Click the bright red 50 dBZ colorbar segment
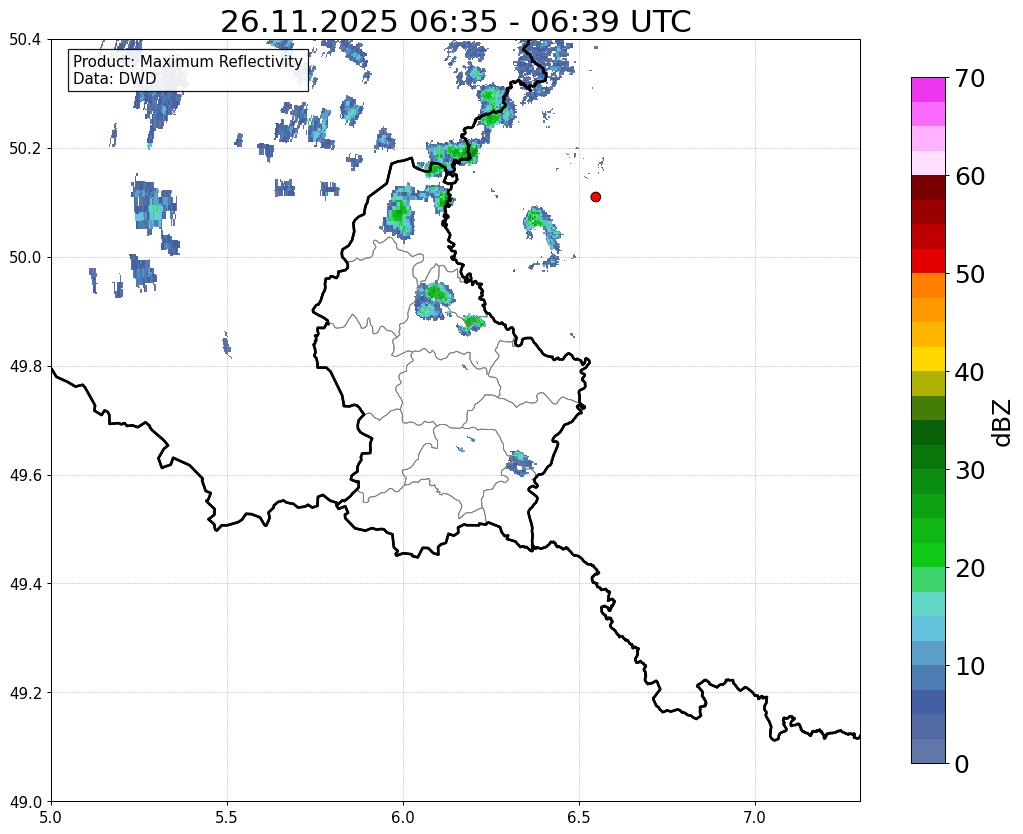 click(x=928, y=261)
